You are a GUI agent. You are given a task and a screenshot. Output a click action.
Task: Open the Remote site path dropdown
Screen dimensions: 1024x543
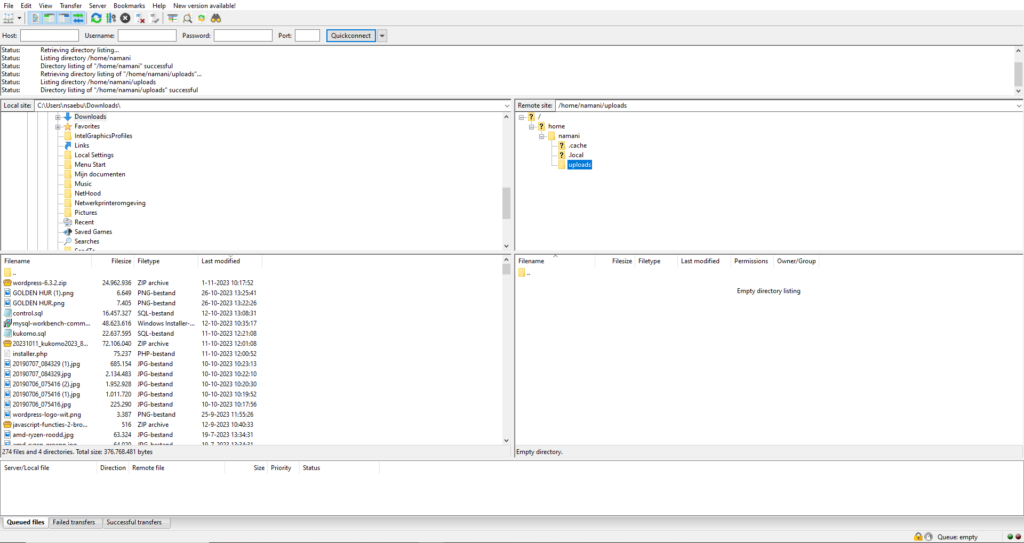pyautogui.click(x=1018, y=105)
